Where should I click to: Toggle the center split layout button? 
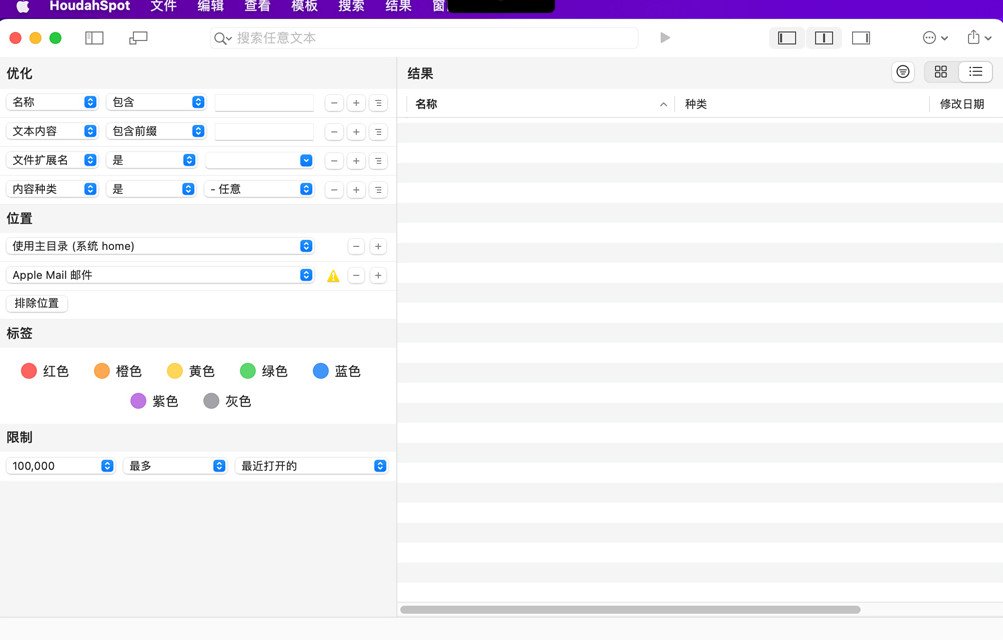[x=824, y=38]
